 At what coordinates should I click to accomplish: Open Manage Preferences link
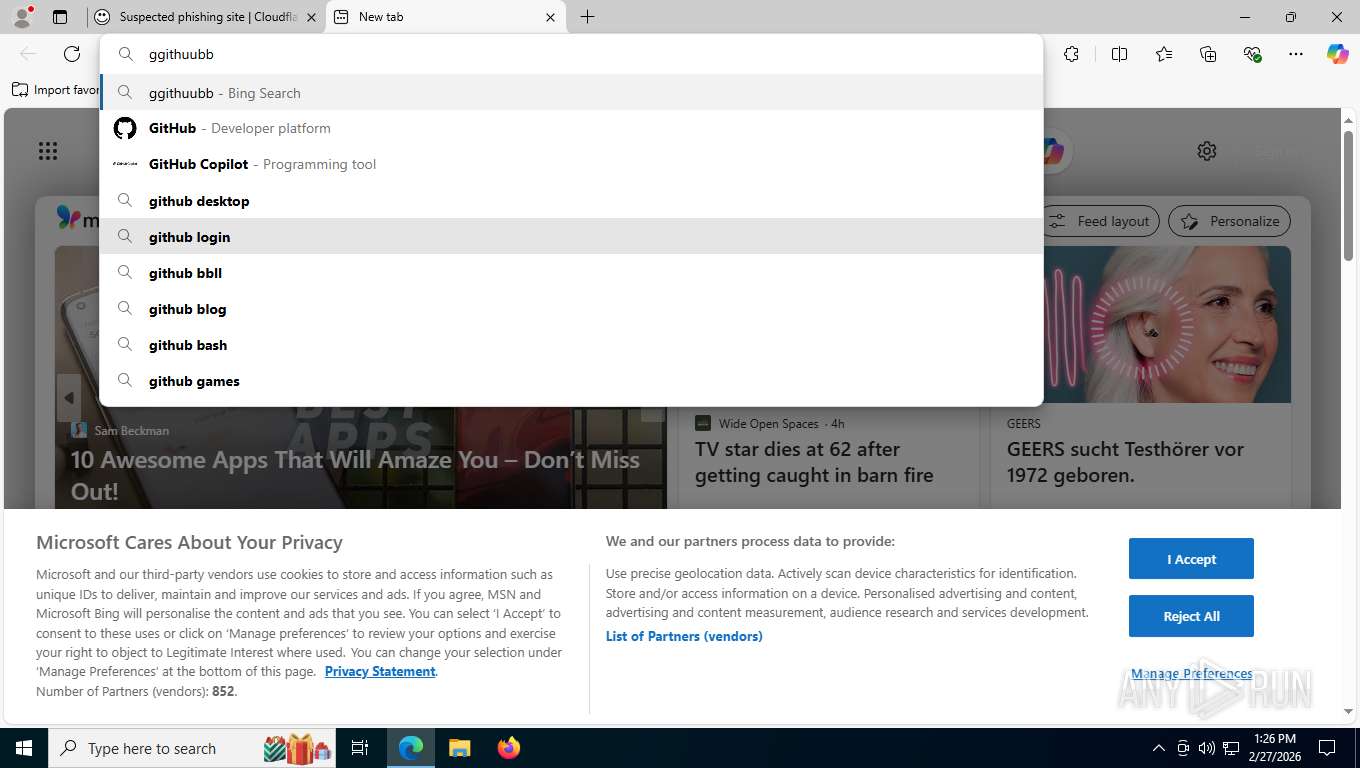pos(1191,674)
